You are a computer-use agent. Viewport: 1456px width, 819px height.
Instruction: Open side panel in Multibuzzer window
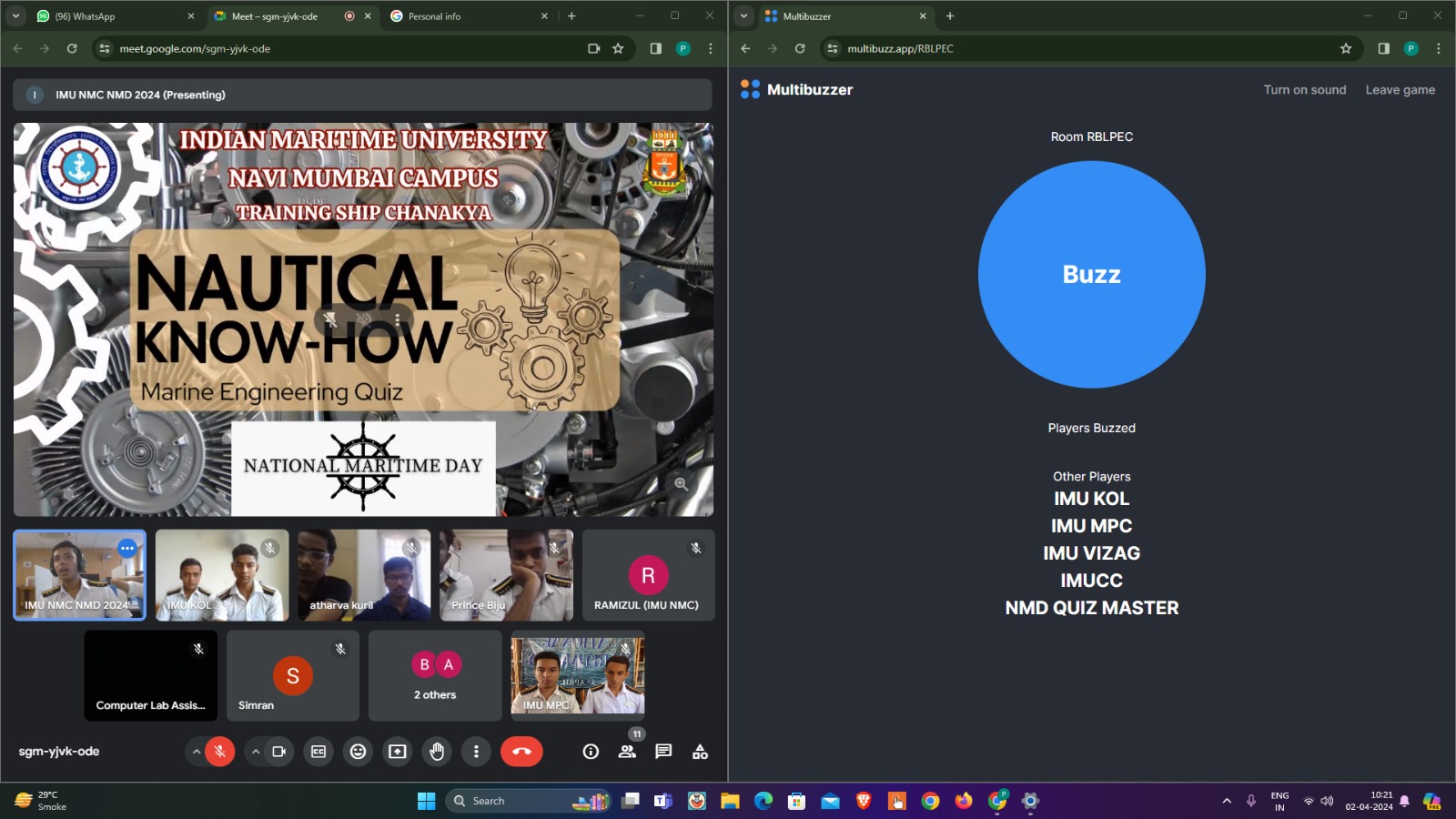tap(1383, 48)
